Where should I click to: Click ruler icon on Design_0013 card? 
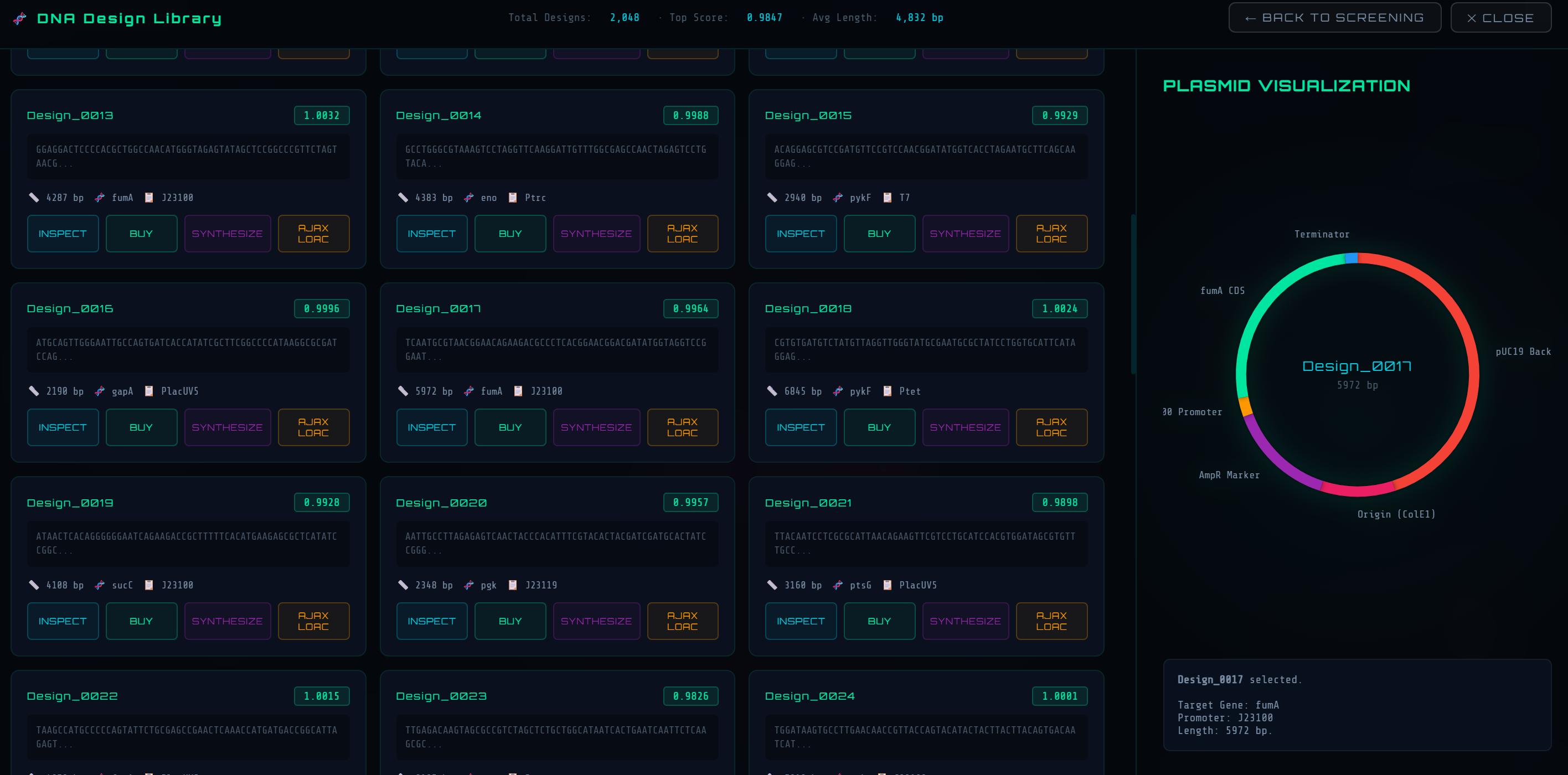[x=34, y=197]
